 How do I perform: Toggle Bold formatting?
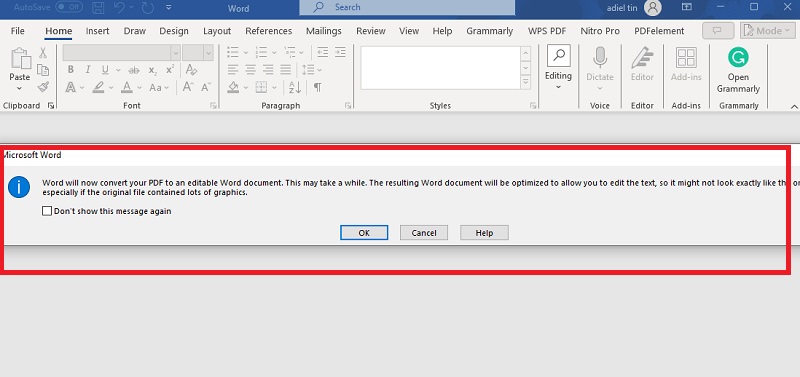pyautogui.click(x=70, y=70)
